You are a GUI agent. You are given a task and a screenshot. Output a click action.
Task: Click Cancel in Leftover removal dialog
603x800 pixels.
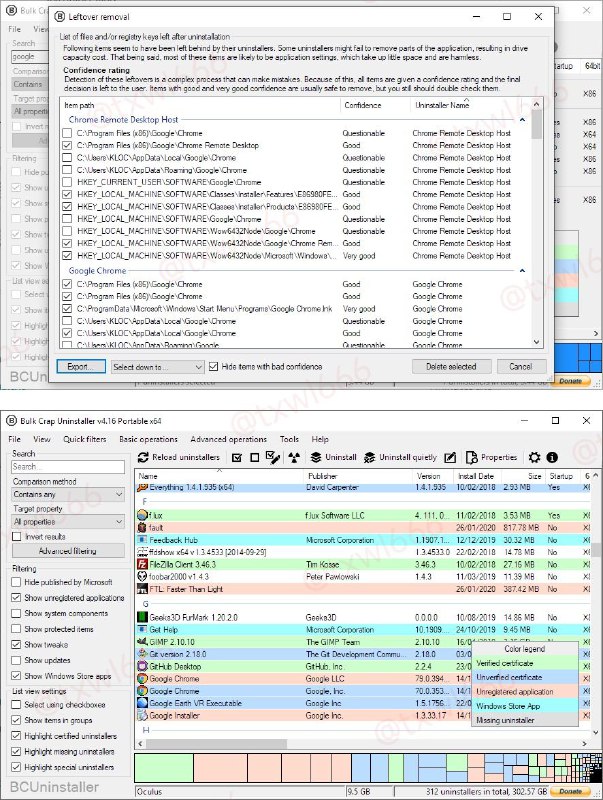(521, 367)
